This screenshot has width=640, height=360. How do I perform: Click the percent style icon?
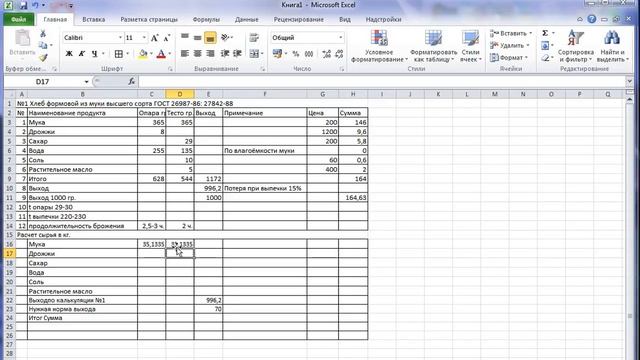coord(296,54)
